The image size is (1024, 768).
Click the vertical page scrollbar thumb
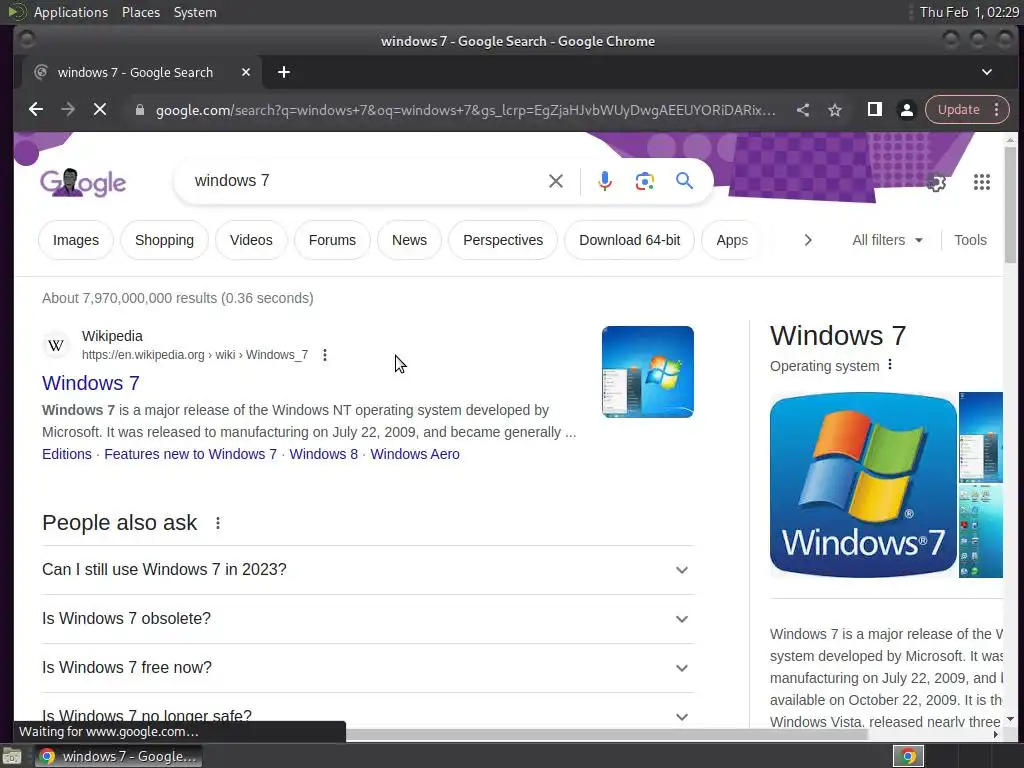pos(1010,204)
